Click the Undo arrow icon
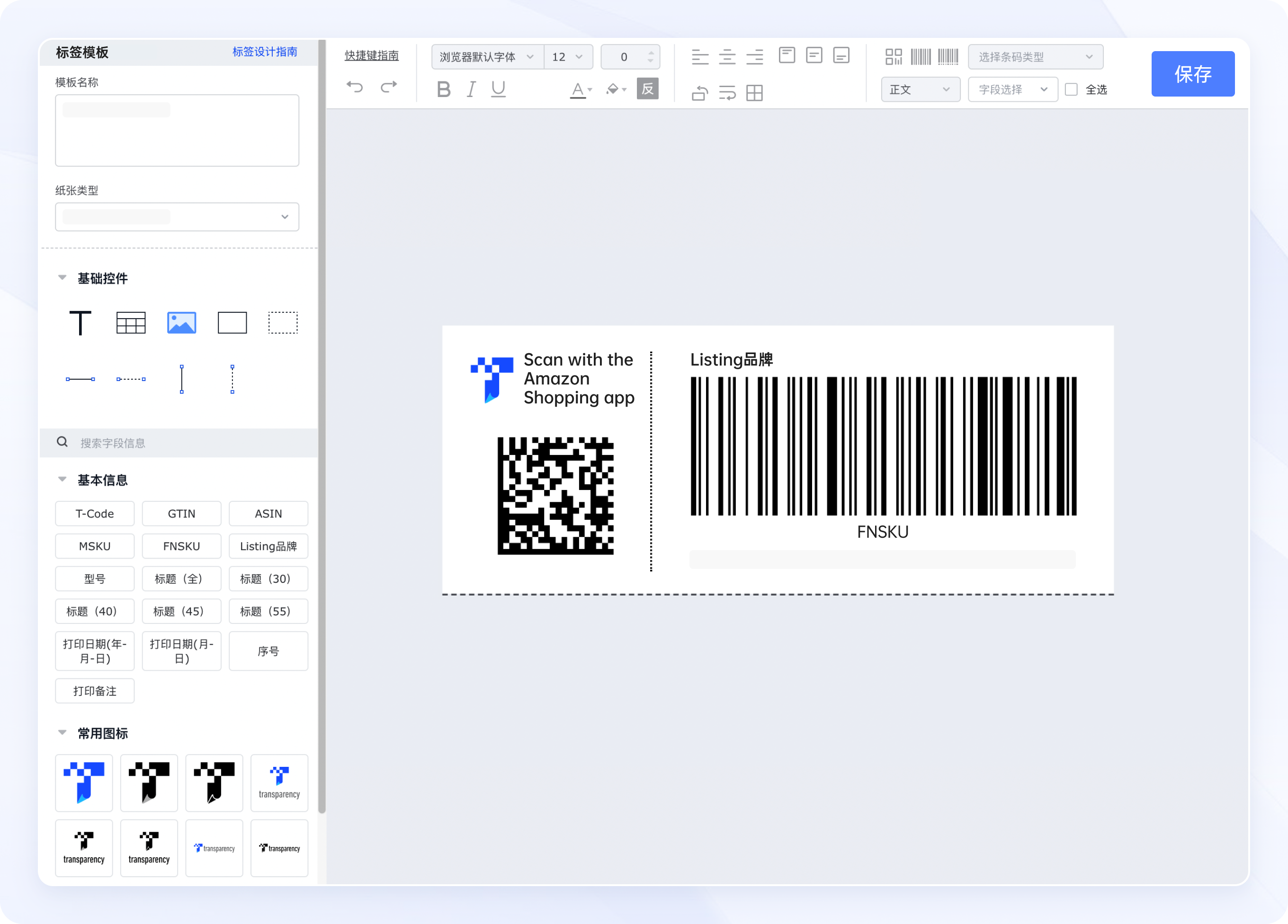1288x924 pixels. [355, 87]
